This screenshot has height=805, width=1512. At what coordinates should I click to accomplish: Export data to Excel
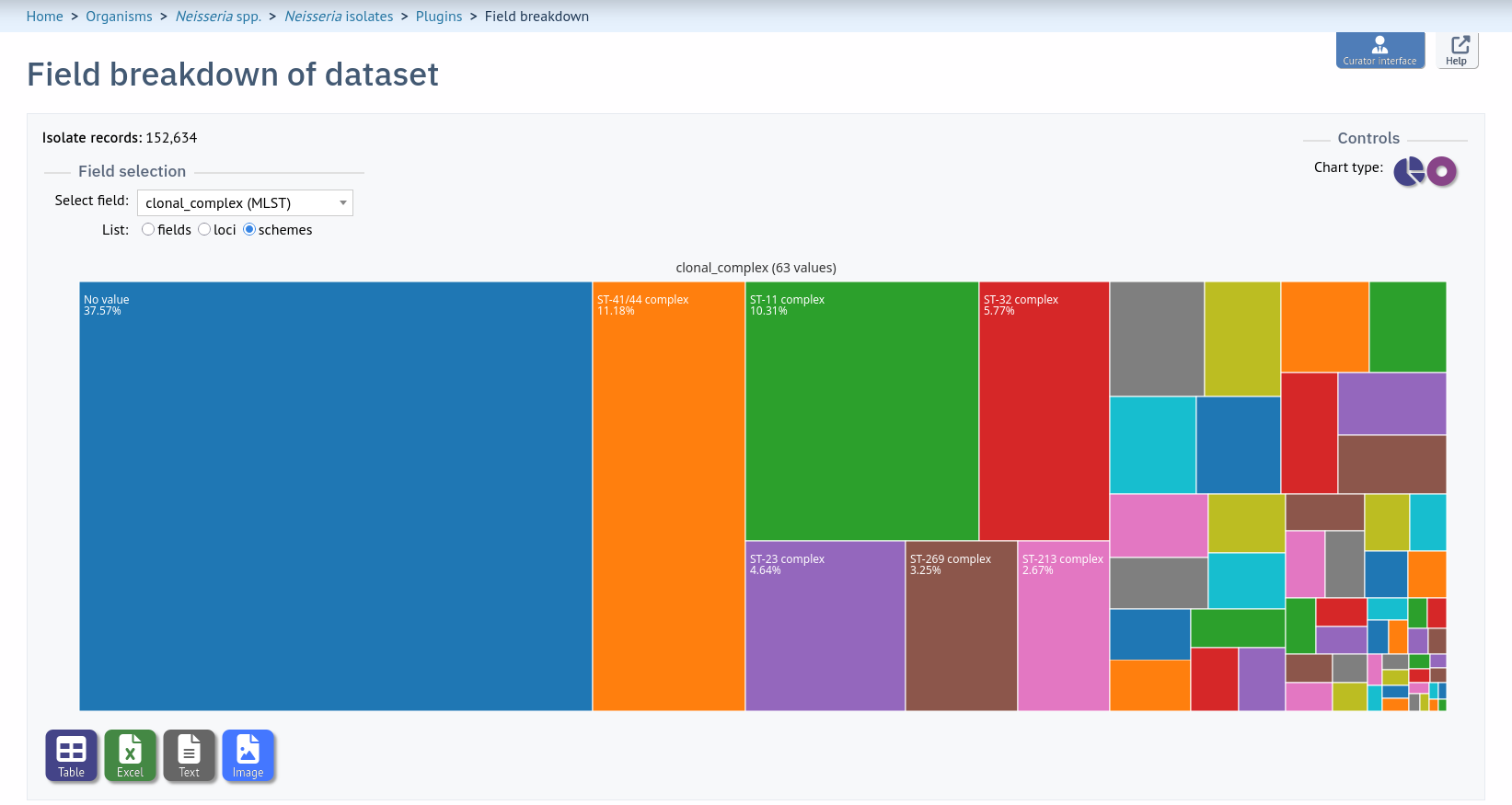click(130, 755)
